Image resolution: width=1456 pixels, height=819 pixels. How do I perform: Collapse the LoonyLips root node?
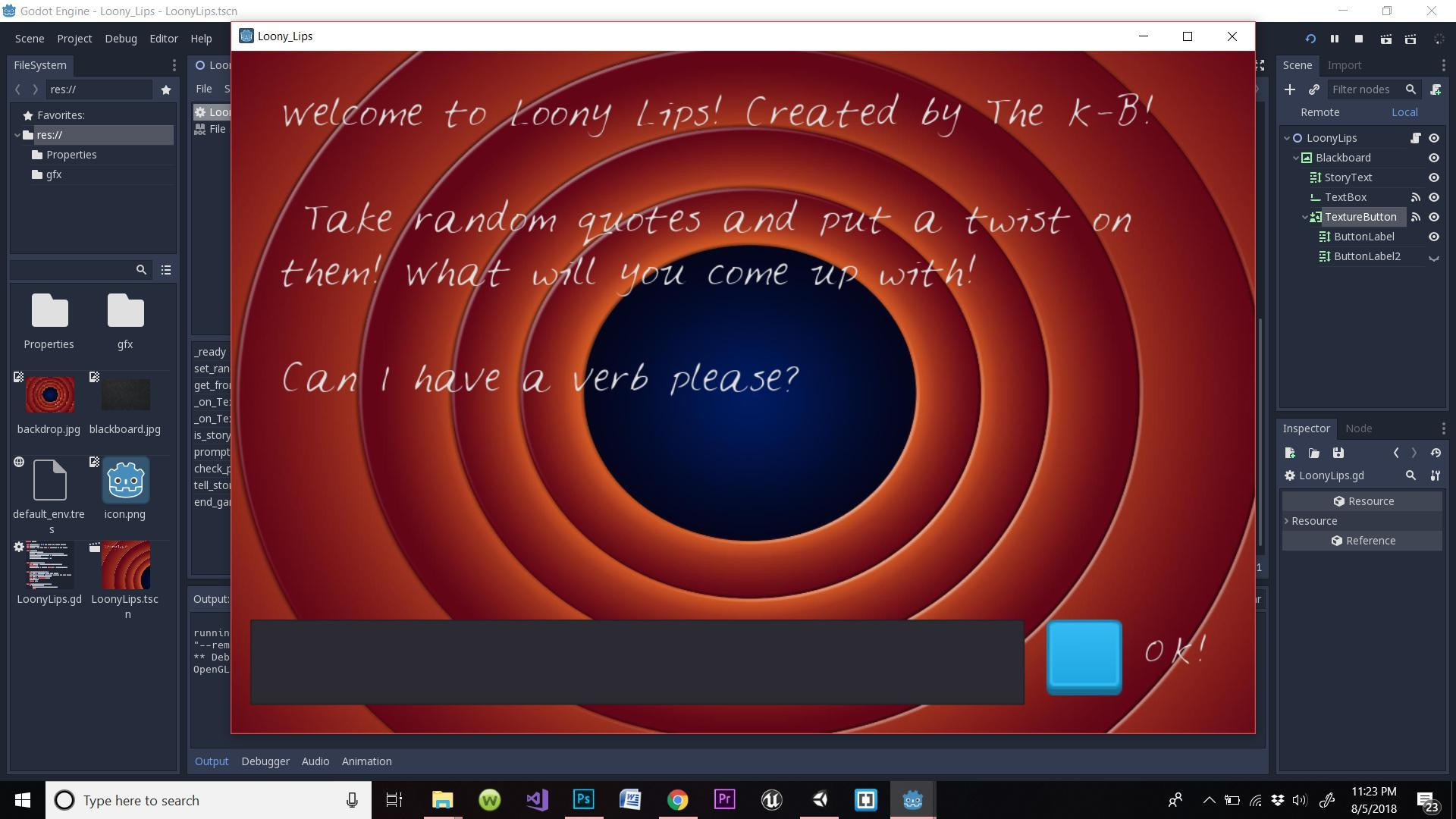pyautogui.click(x=1287, y=138)
